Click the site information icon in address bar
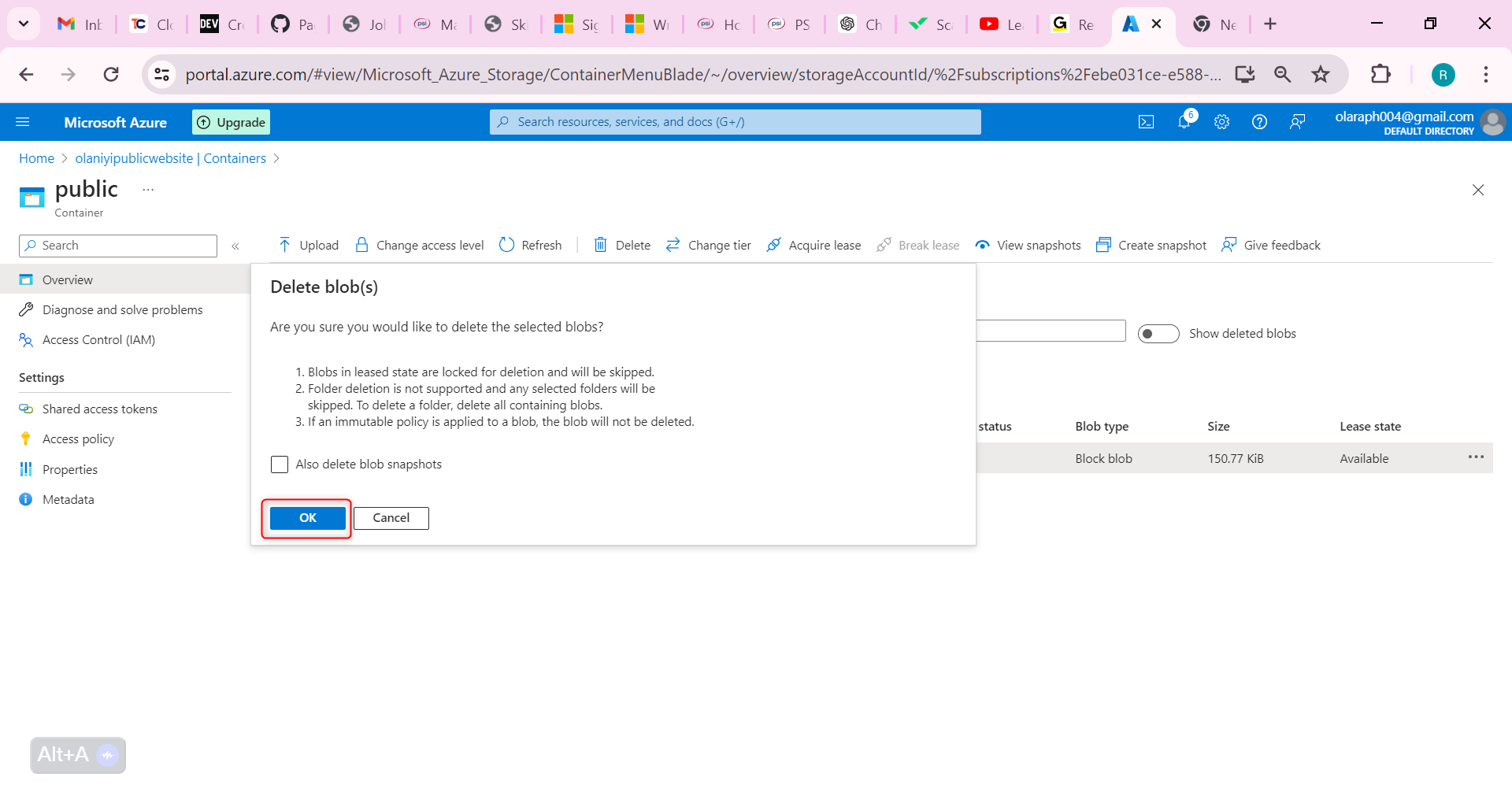Viewport: 1512px width, 803px height. coord(162,74)
